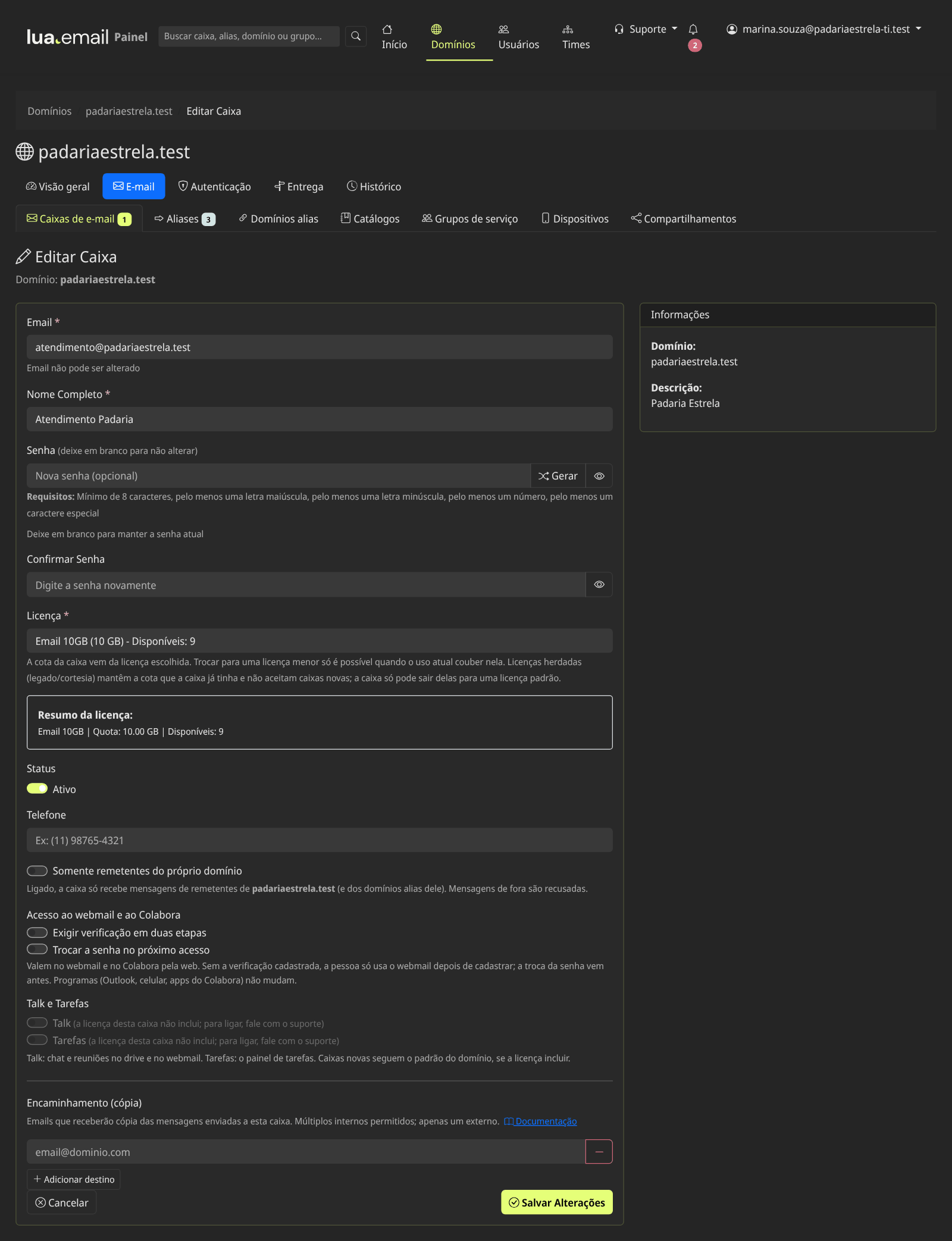Enable Trocar a senha no próximo acesso
Screen dimensions: 952x1241
tap(37, 949)
